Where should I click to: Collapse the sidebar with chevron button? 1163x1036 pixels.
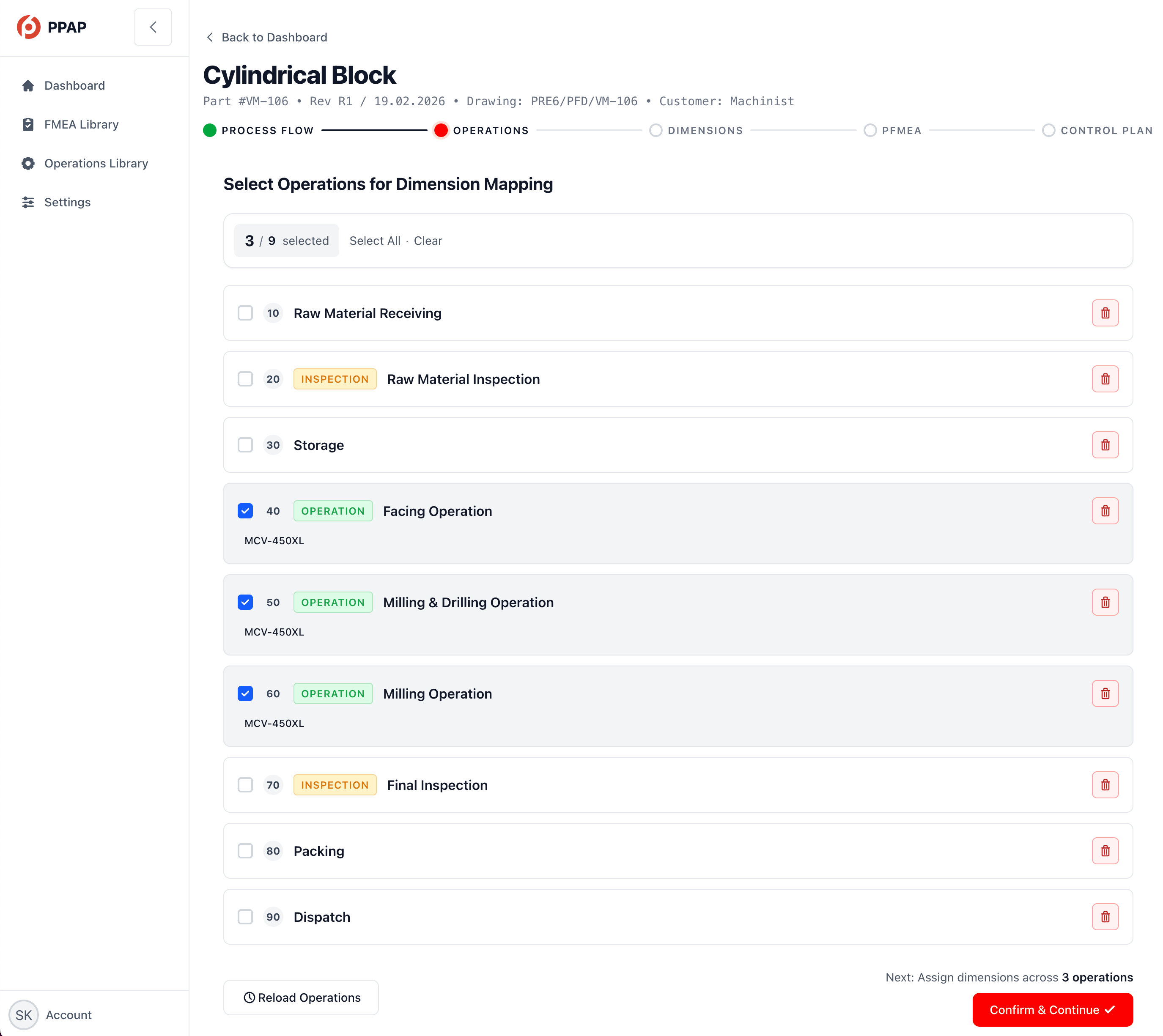[153, 27]
